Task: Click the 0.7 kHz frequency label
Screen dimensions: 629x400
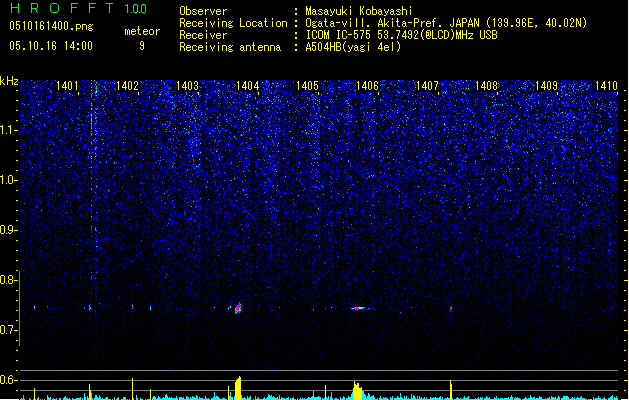Action: tap(8, 330)
